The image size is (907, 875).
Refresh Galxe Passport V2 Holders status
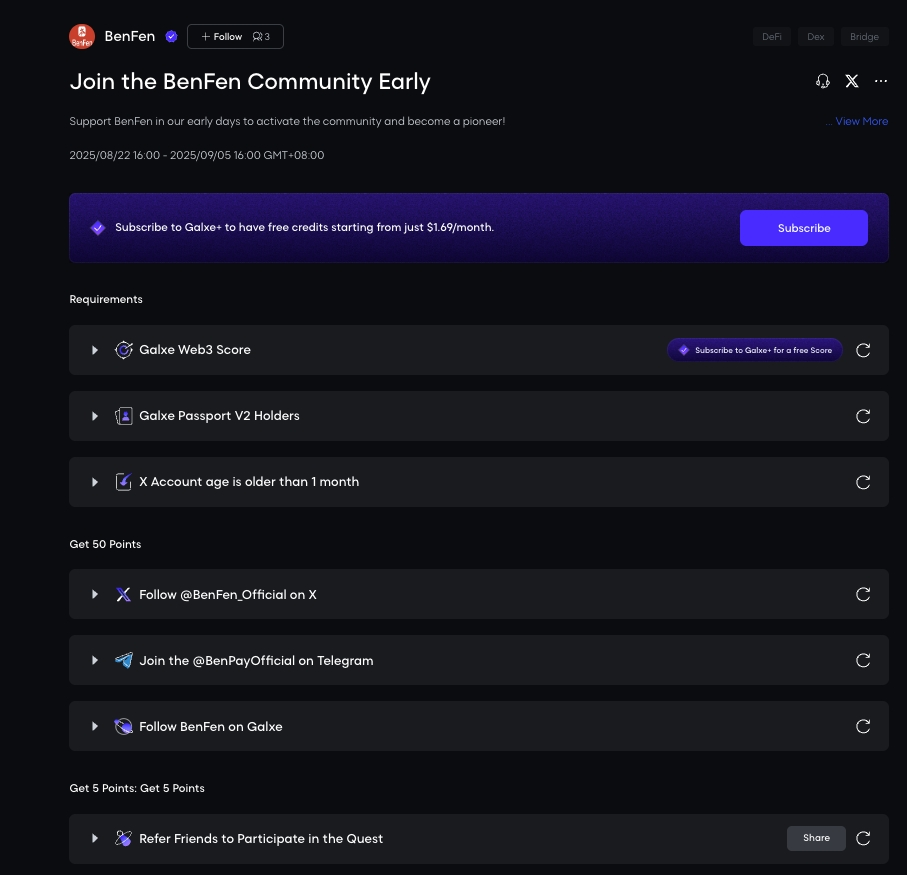pos(864,416)
